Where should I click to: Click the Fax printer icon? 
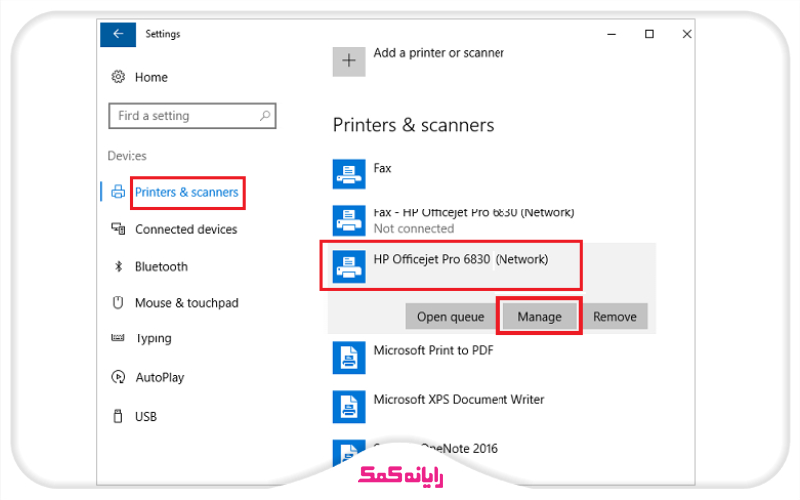pos(349,174)
